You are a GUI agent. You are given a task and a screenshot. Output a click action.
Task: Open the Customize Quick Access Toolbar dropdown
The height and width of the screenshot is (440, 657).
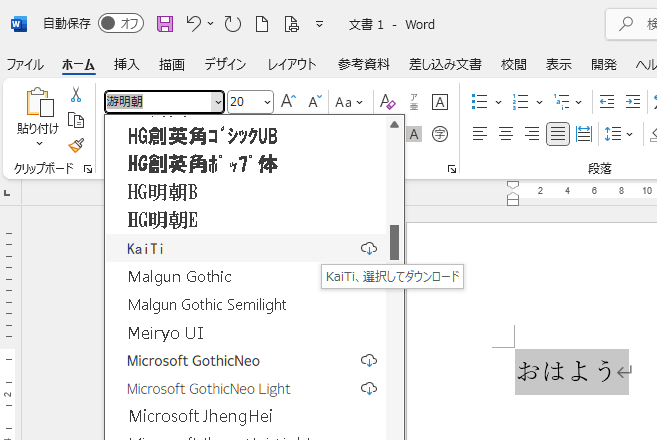[319, 24]
